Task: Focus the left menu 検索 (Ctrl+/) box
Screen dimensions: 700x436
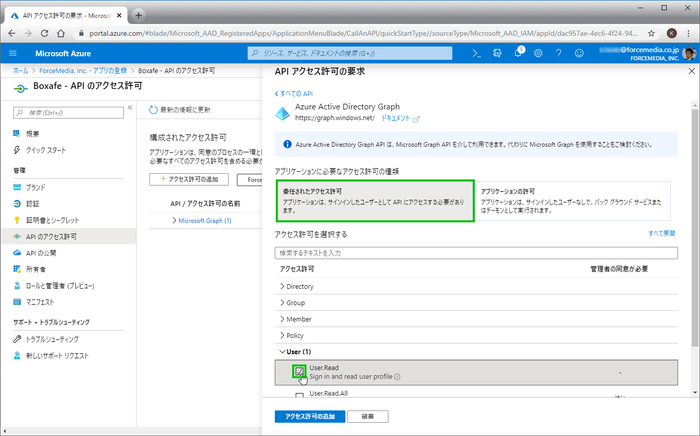Action: point(68,113)
